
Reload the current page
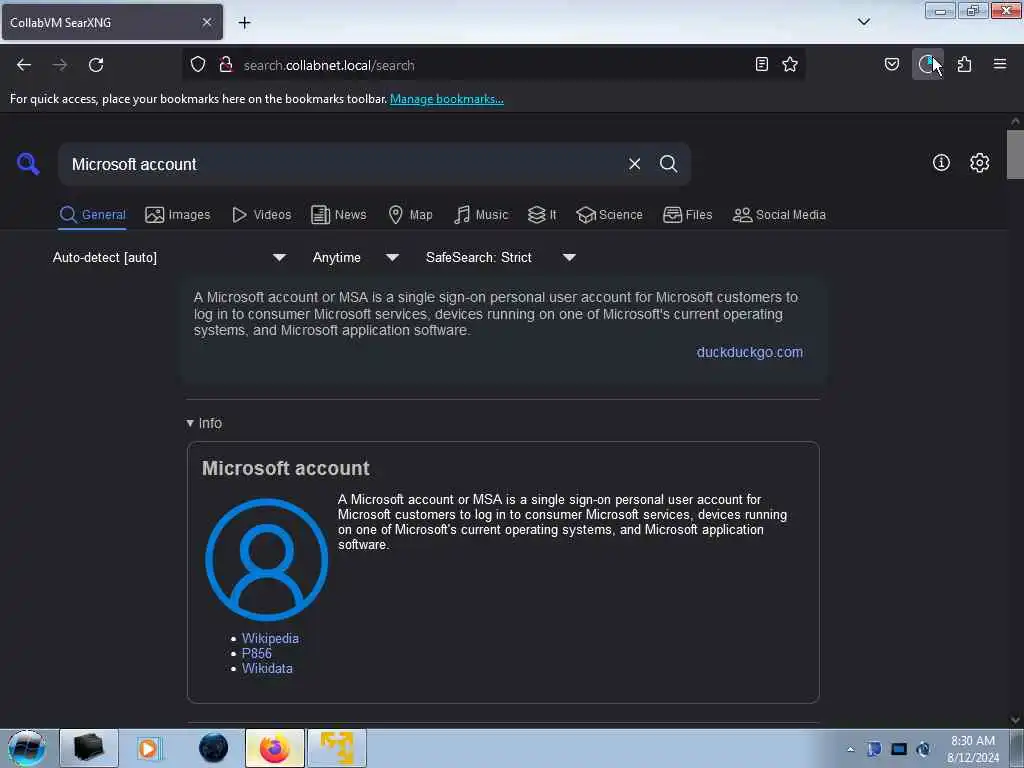pos(96,65)
